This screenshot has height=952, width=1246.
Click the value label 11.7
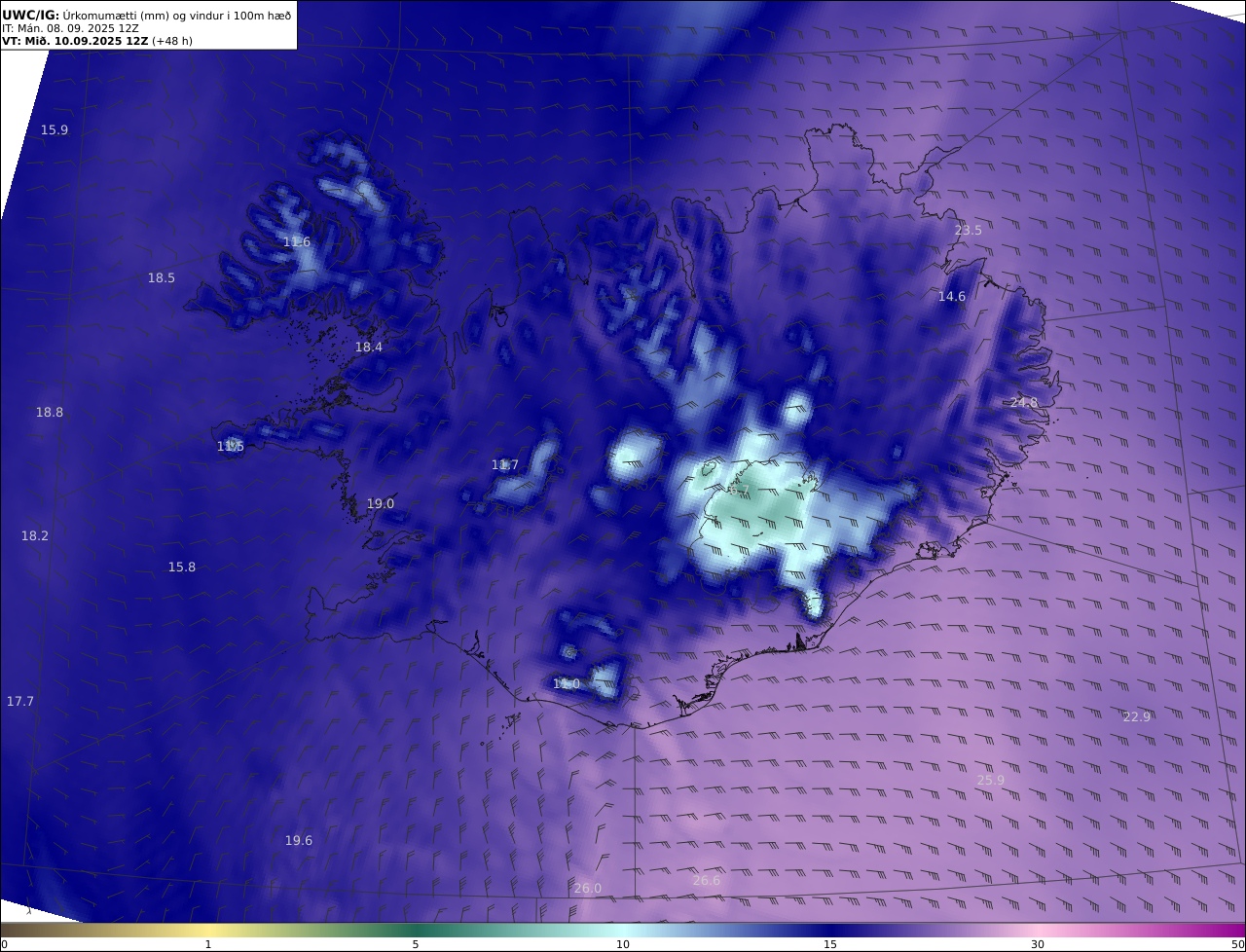click(x=505, y=465)
